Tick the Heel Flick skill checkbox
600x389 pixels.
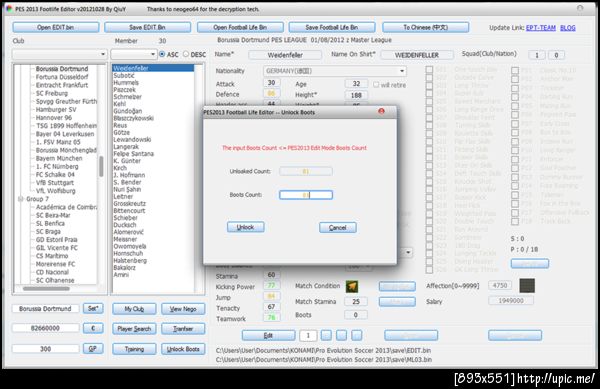[429, 205]
